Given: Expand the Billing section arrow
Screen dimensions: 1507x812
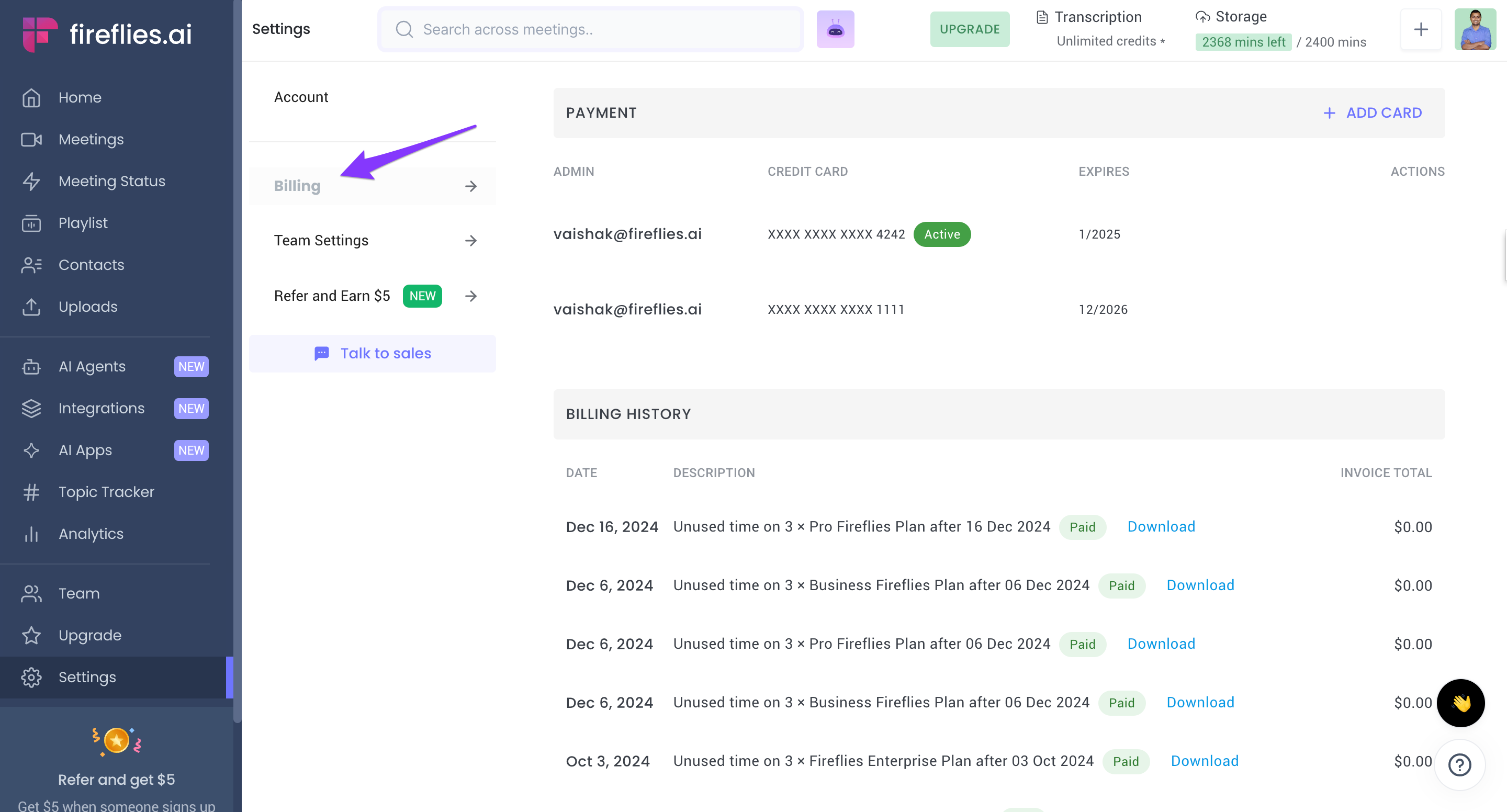Looking at the screenshot, I should tap(470, 186).
